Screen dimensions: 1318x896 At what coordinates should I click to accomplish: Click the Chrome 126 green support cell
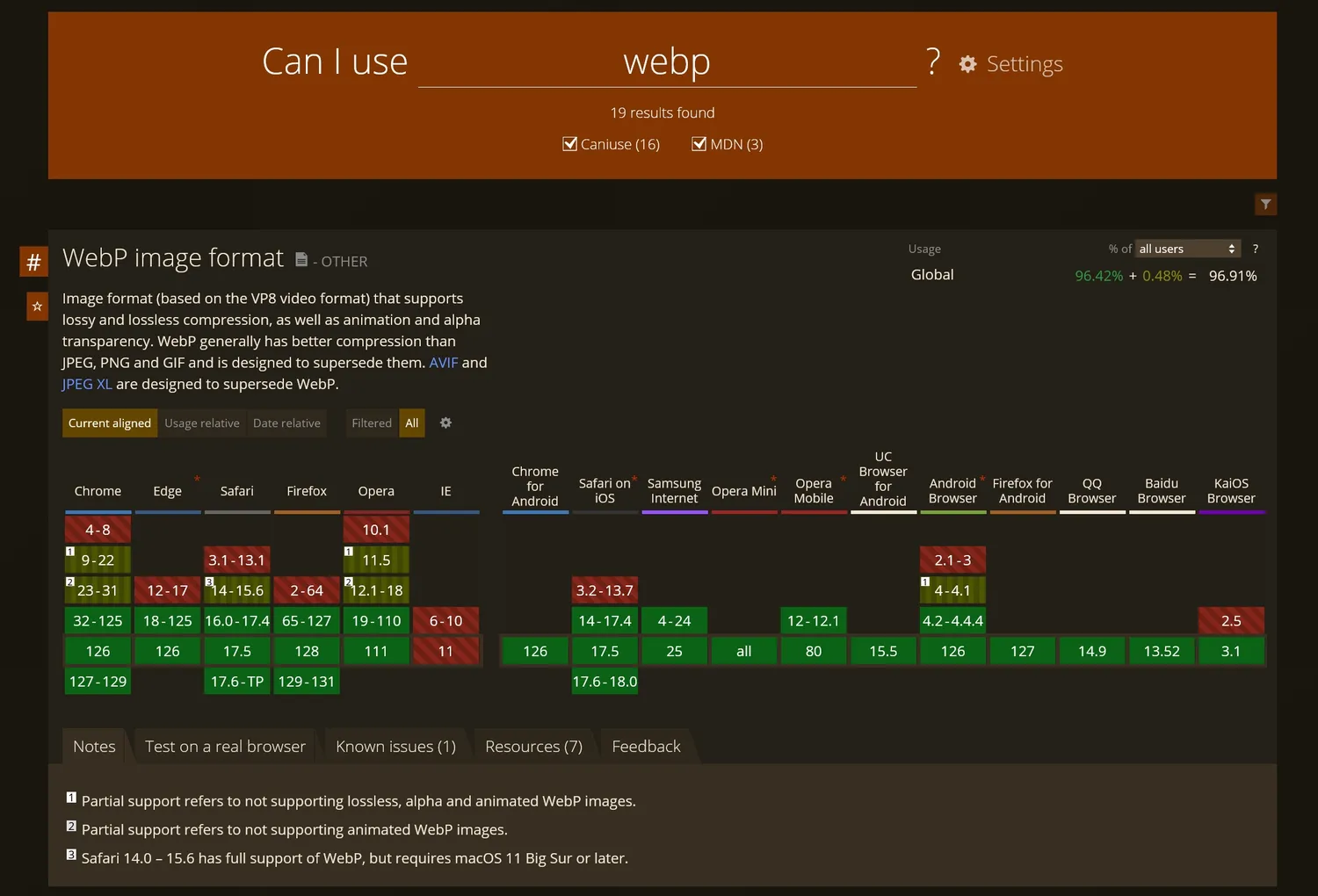(98, 651)
